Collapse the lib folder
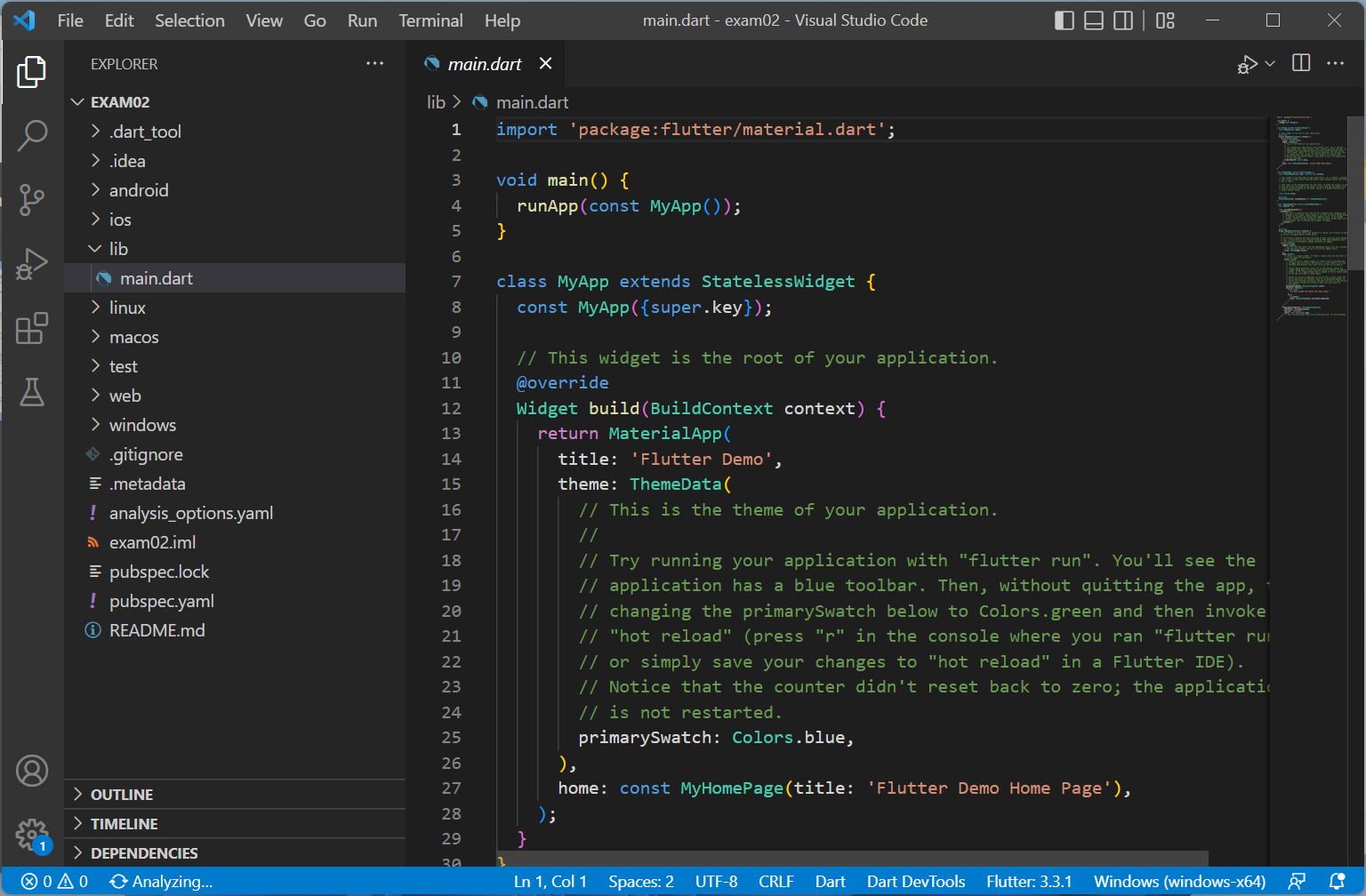The height and width of the screenshot is (896, 1366). click(235, 249)
